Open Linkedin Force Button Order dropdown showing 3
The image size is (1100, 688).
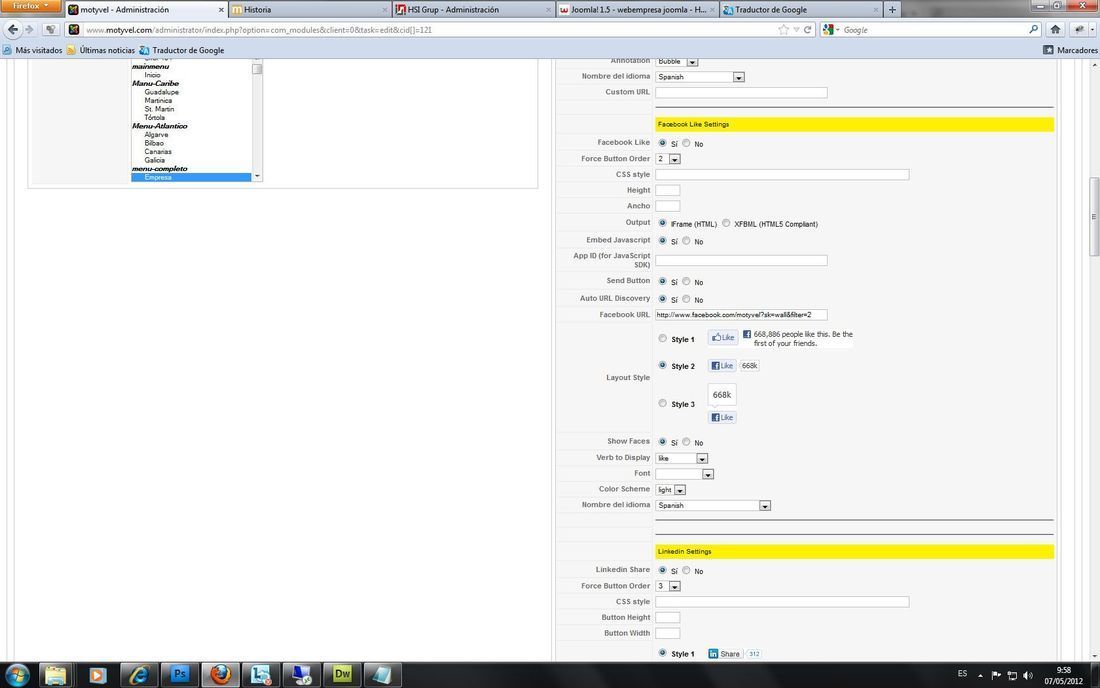point(668,586)
